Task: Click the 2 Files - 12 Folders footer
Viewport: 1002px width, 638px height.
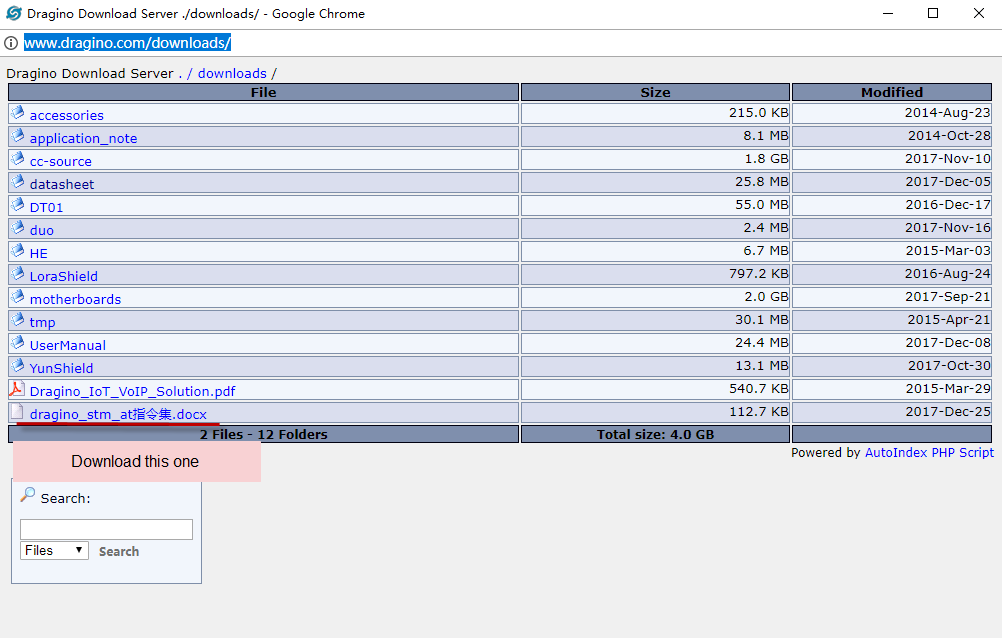Action: pos(263,435)
